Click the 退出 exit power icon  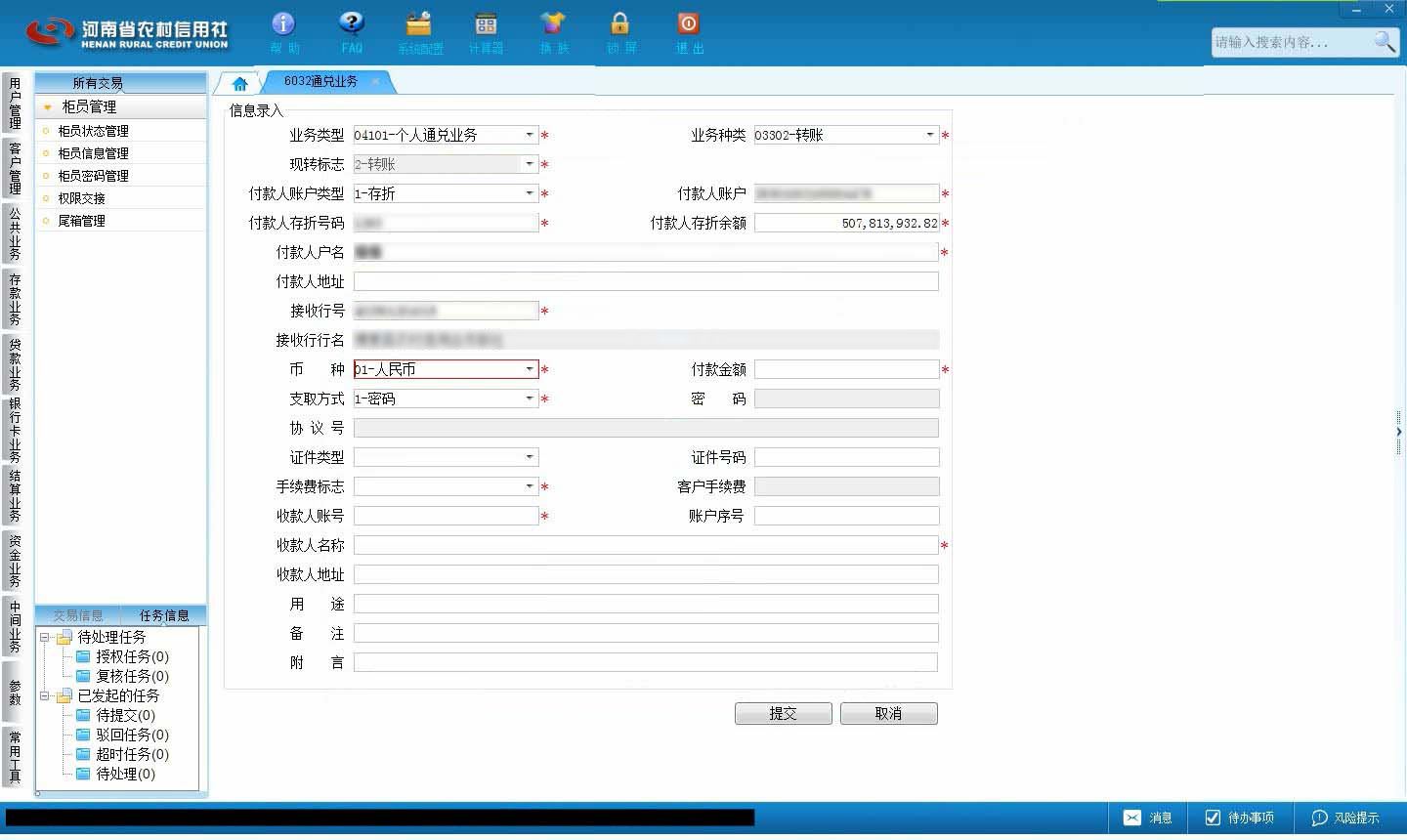[688, 23]
